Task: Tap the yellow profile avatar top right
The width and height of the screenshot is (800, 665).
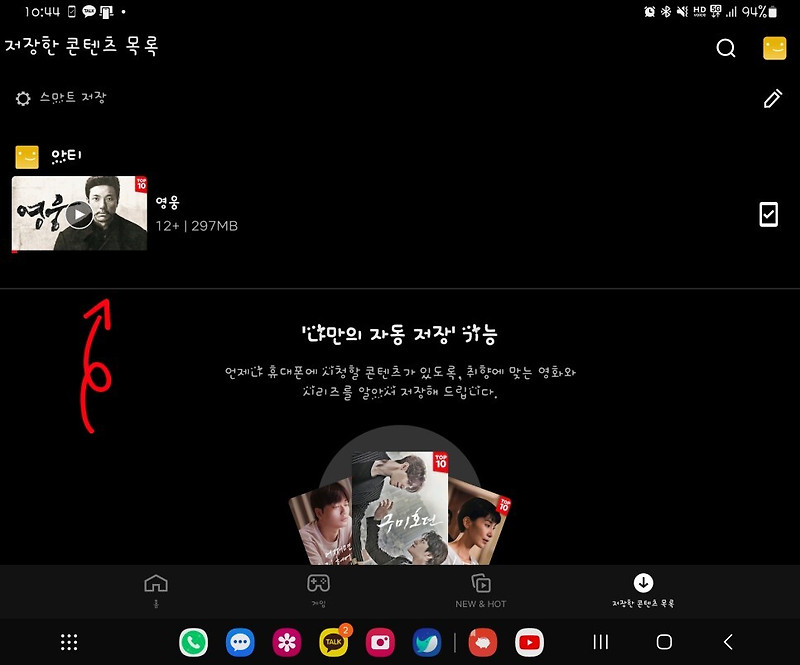Action: pos(774,48)
